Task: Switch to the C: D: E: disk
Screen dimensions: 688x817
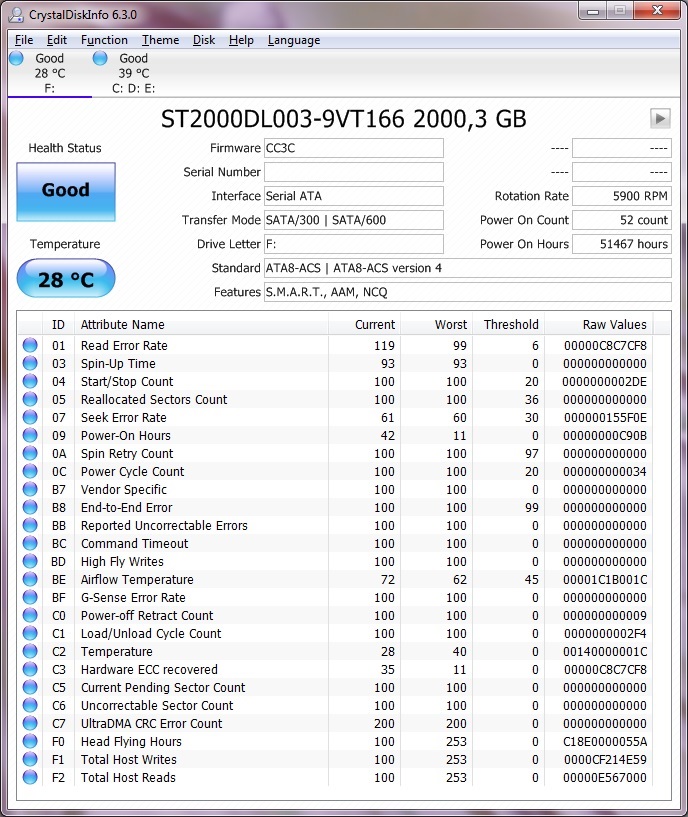Action: tap(133, 73)
